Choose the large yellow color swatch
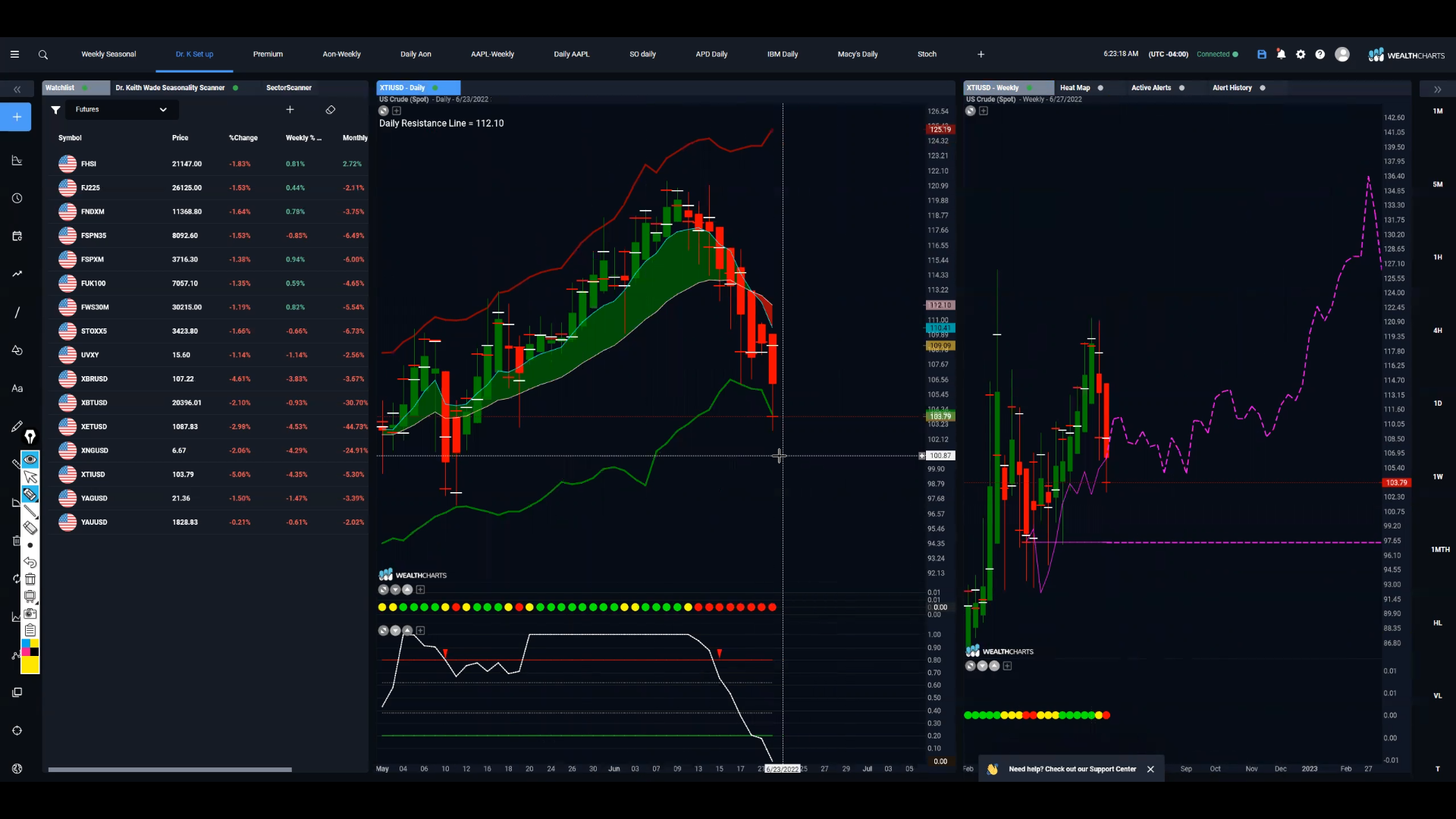1456x819 pixels. (x=30, y=665)
